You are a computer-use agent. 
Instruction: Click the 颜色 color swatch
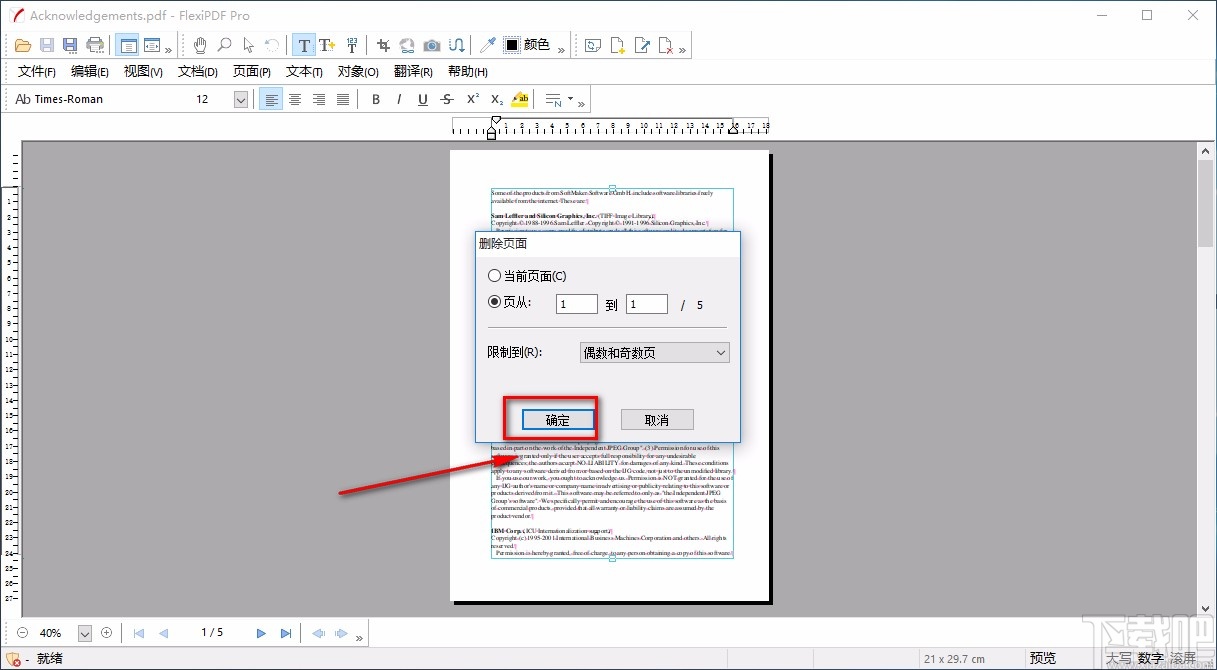click(511, 44)
